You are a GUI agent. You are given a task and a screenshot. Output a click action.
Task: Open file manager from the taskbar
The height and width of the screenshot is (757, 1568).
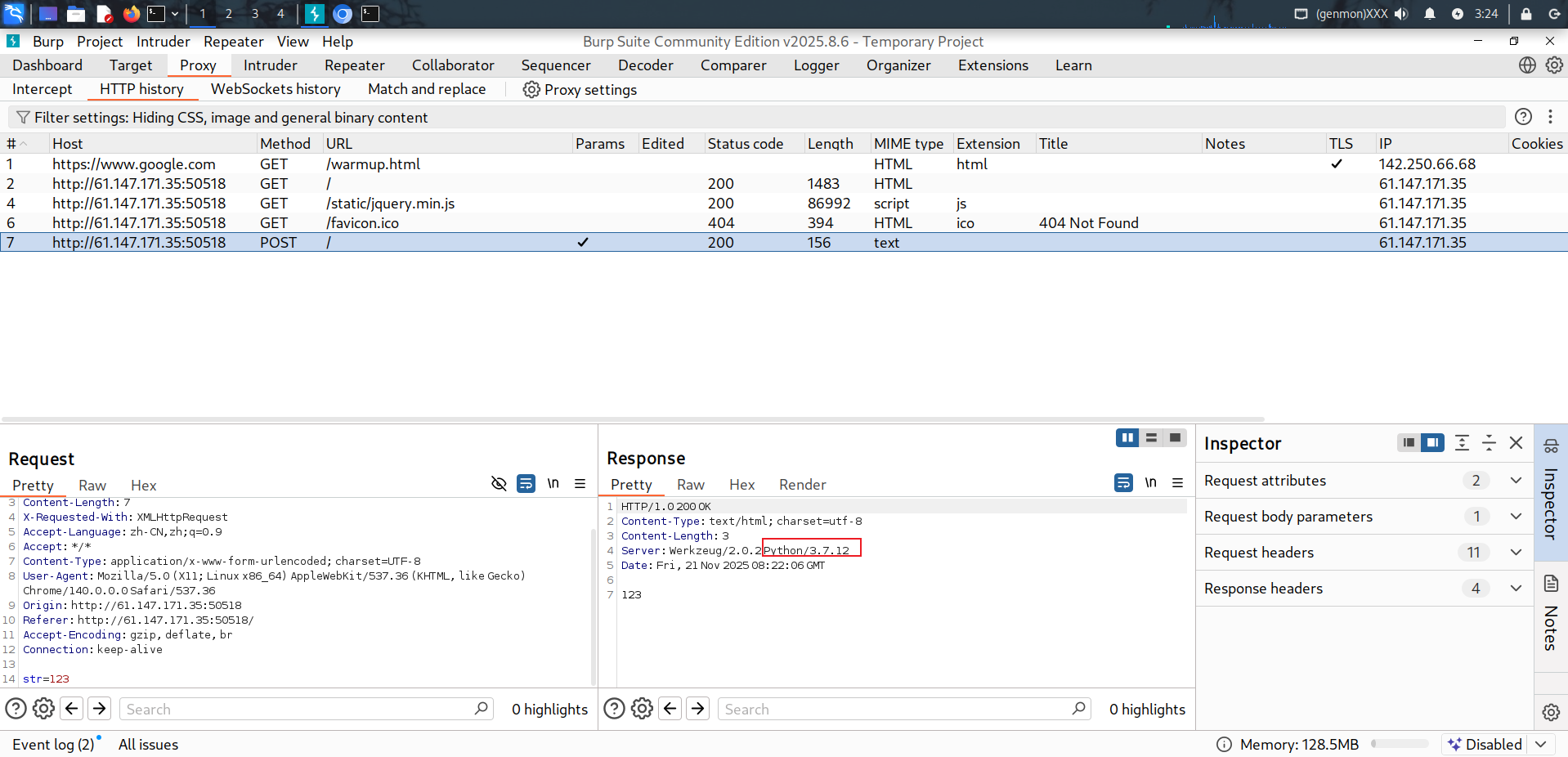pos(76,14)
